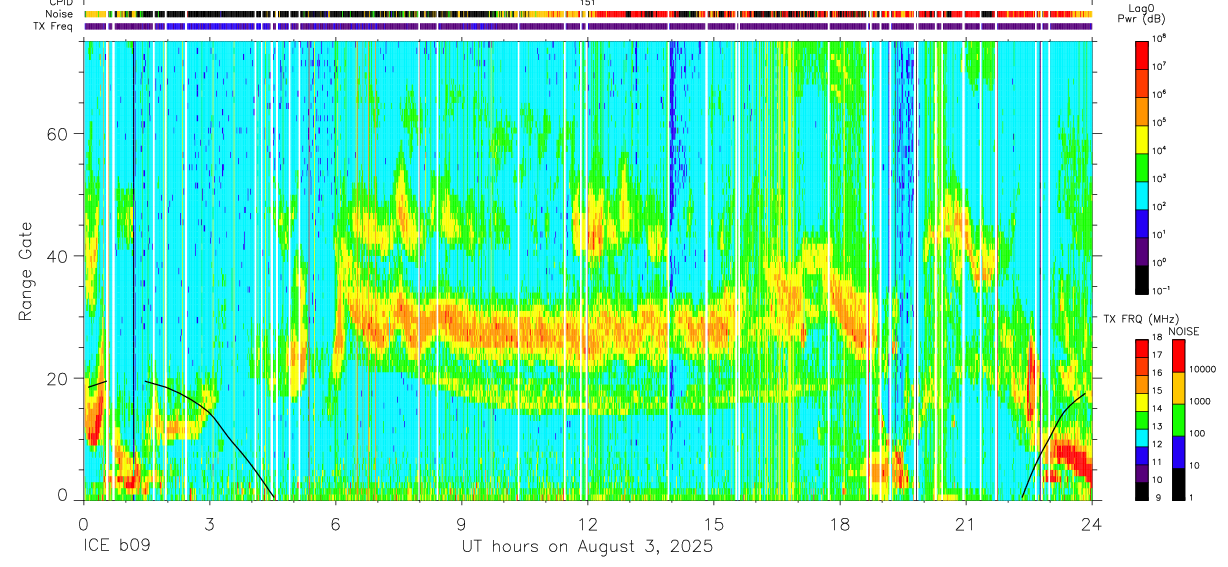Click the cyan segment of the Lag0 Pwr colorbar
1228x567 pixels.
1142,194
